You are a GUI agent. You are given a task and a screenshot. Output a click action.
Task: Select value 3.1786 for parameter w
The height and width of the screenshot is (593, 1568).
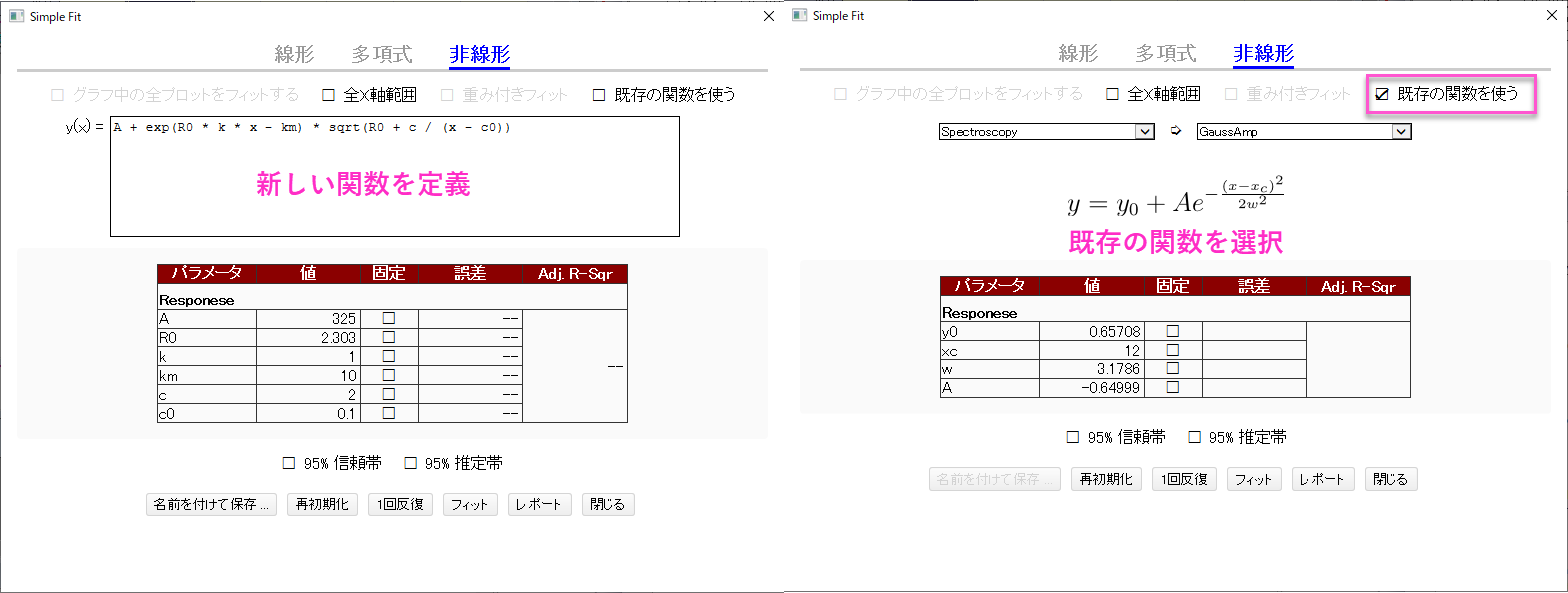click(1092, 369)
